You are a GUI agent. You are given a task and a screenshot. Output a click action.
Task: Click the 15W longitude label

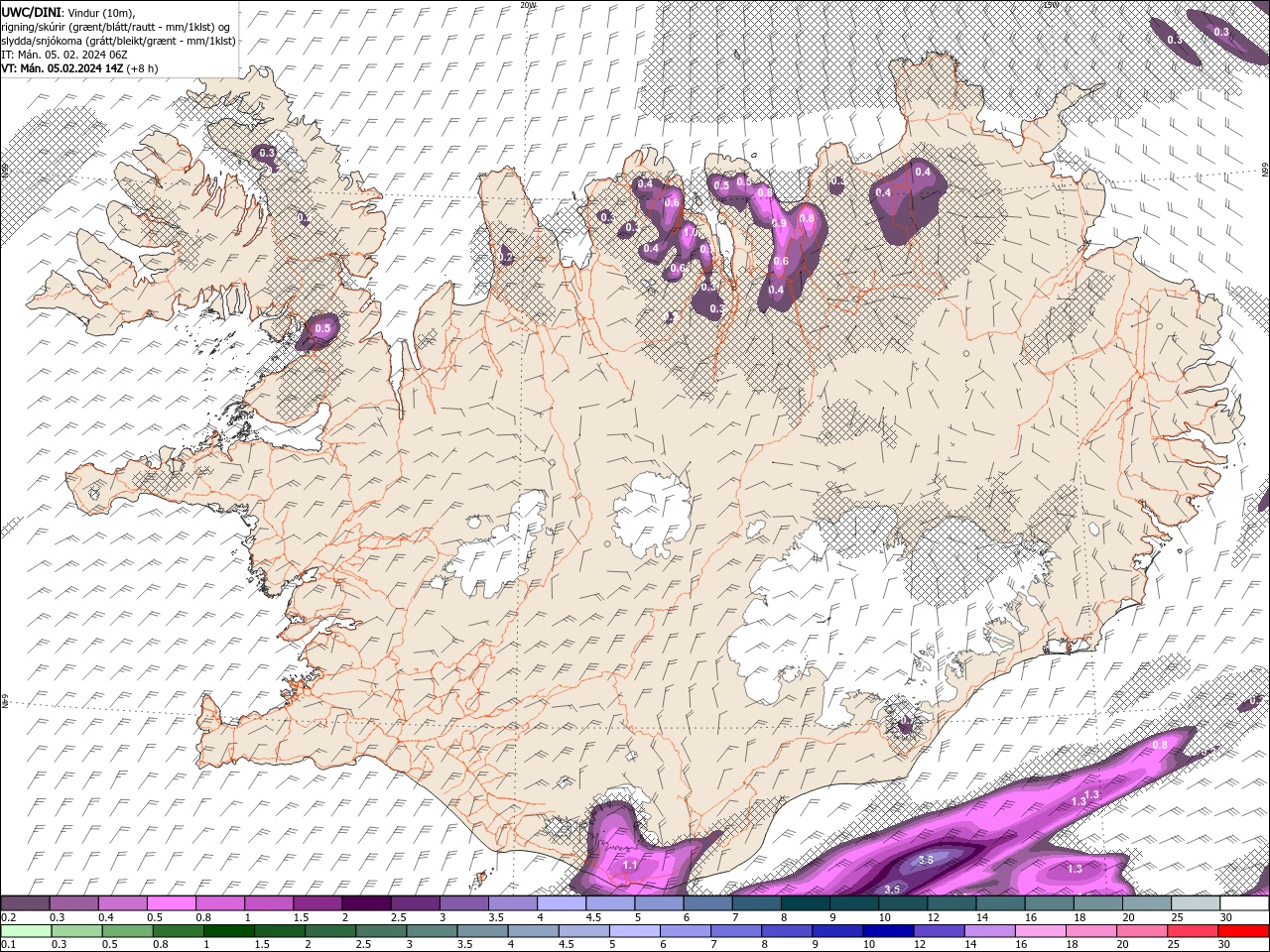click(x=1052, y=5)
